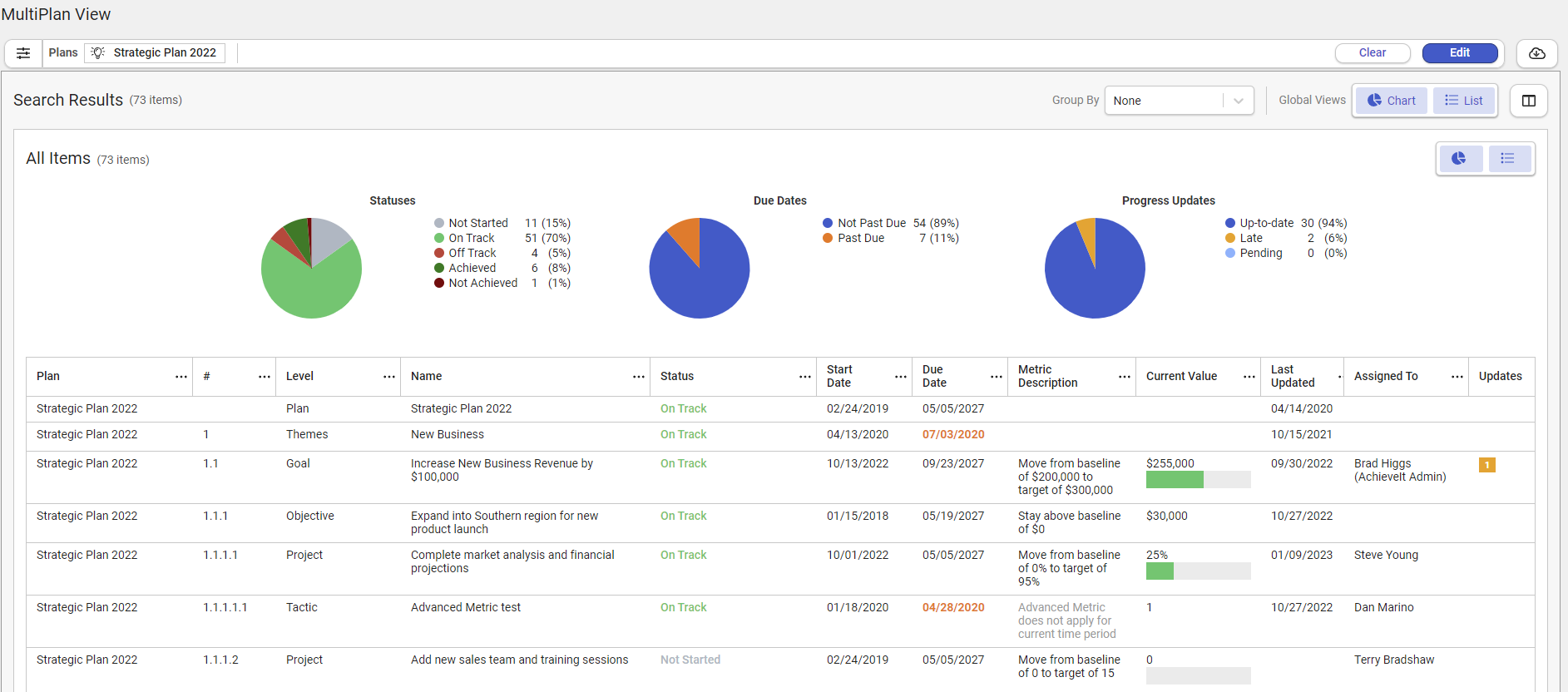
Task: Open the filter settings sliders icon
Action: point(23,53)
